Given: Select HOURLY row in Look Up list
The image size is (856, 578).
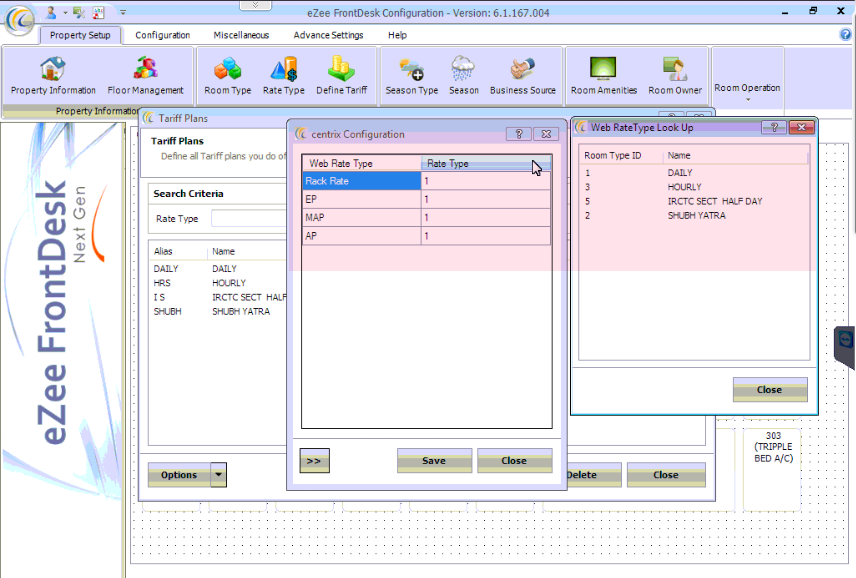Looking at the screenshot, I should (693, 187).
